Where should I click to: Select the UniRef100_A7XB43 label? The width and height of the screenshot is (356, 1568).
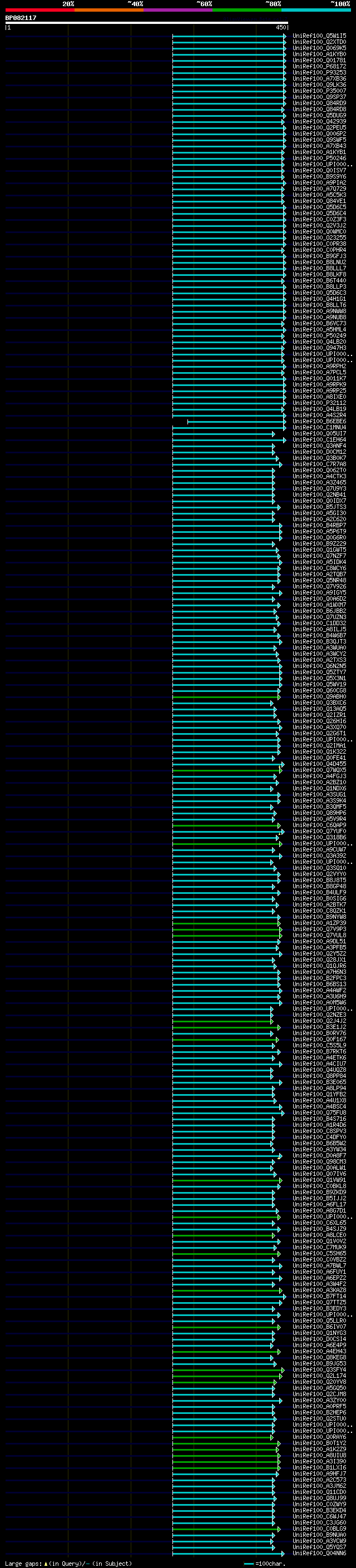[319, 146]
